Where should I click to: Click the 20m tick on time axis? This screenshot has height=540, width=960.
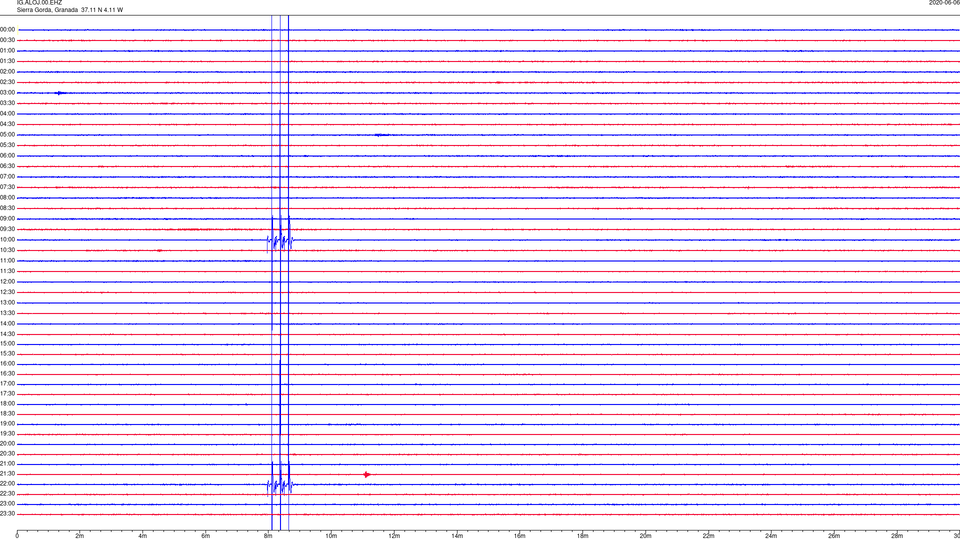point(645,536)
